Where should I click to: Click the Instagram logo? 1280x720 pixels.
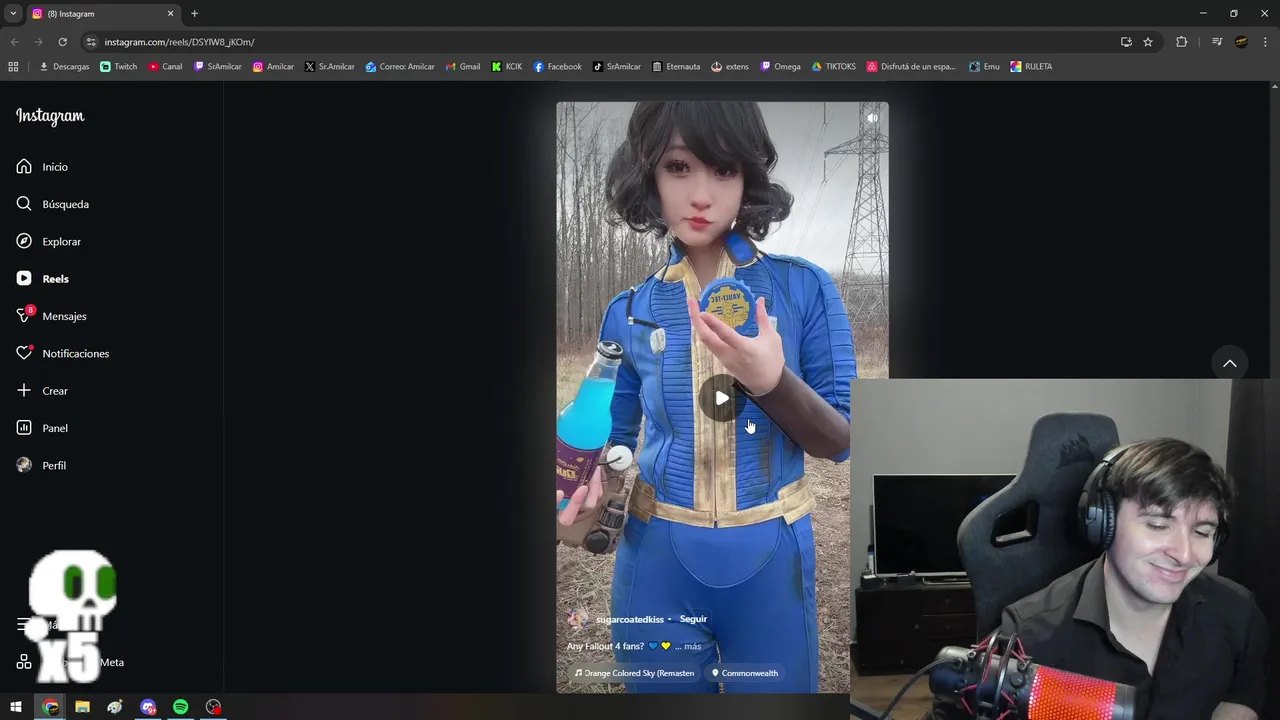(x=50, y=116)
